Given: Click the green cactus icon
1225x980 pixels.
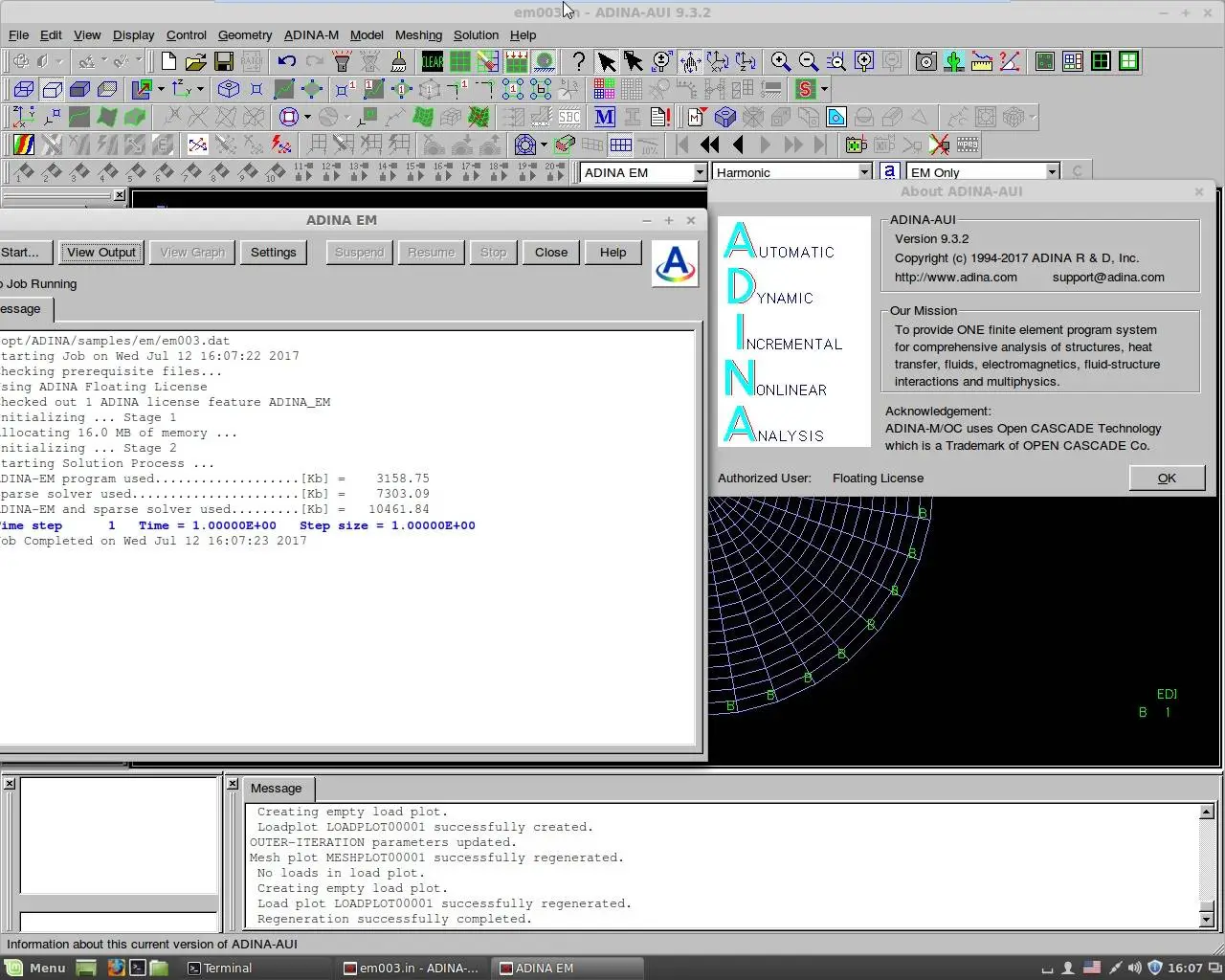Looking at the screenshot, I should click(953, 61).
